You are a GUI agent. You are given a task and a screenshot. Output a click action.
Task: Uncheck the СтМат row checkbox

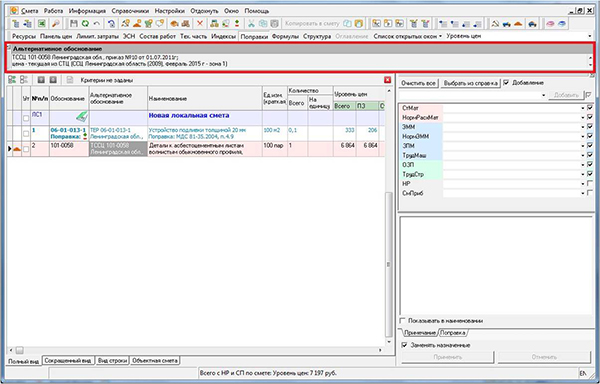pos(590,108)
